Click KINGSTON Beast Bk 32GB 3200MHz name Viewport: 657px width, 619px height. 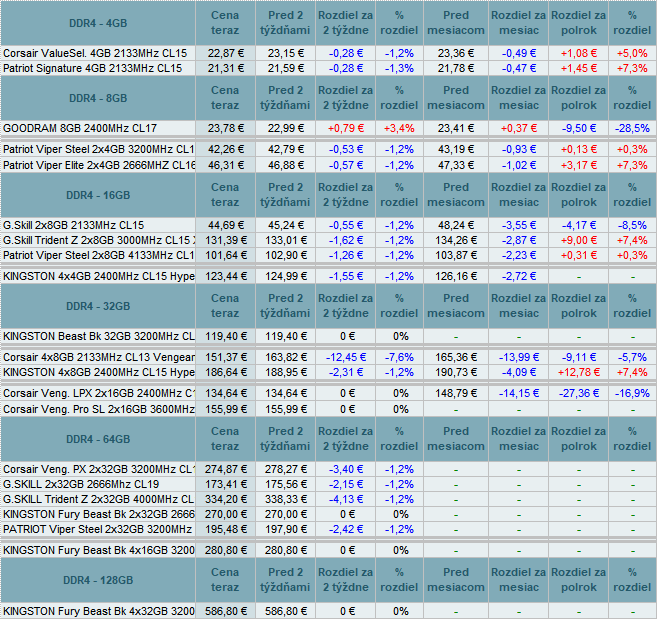[x=99, y=336]
